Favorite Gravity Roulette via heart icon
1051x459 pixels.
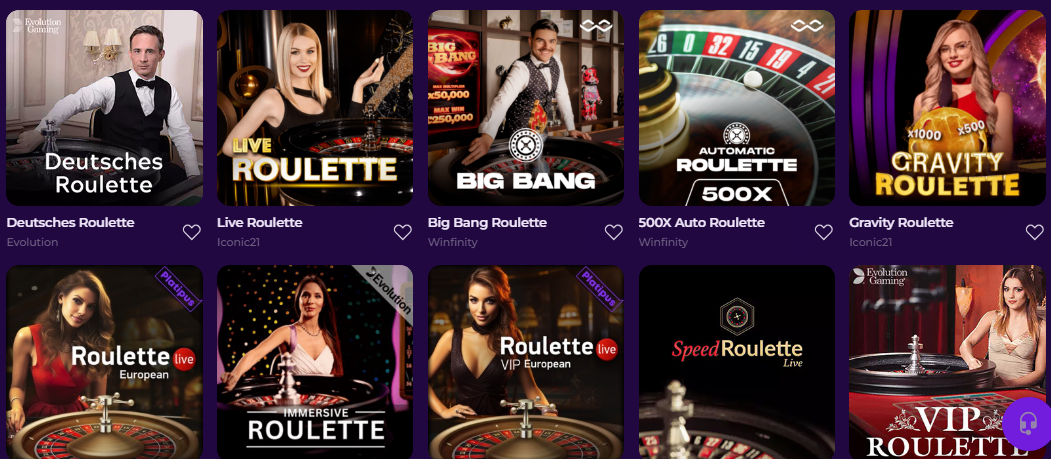1035,232
